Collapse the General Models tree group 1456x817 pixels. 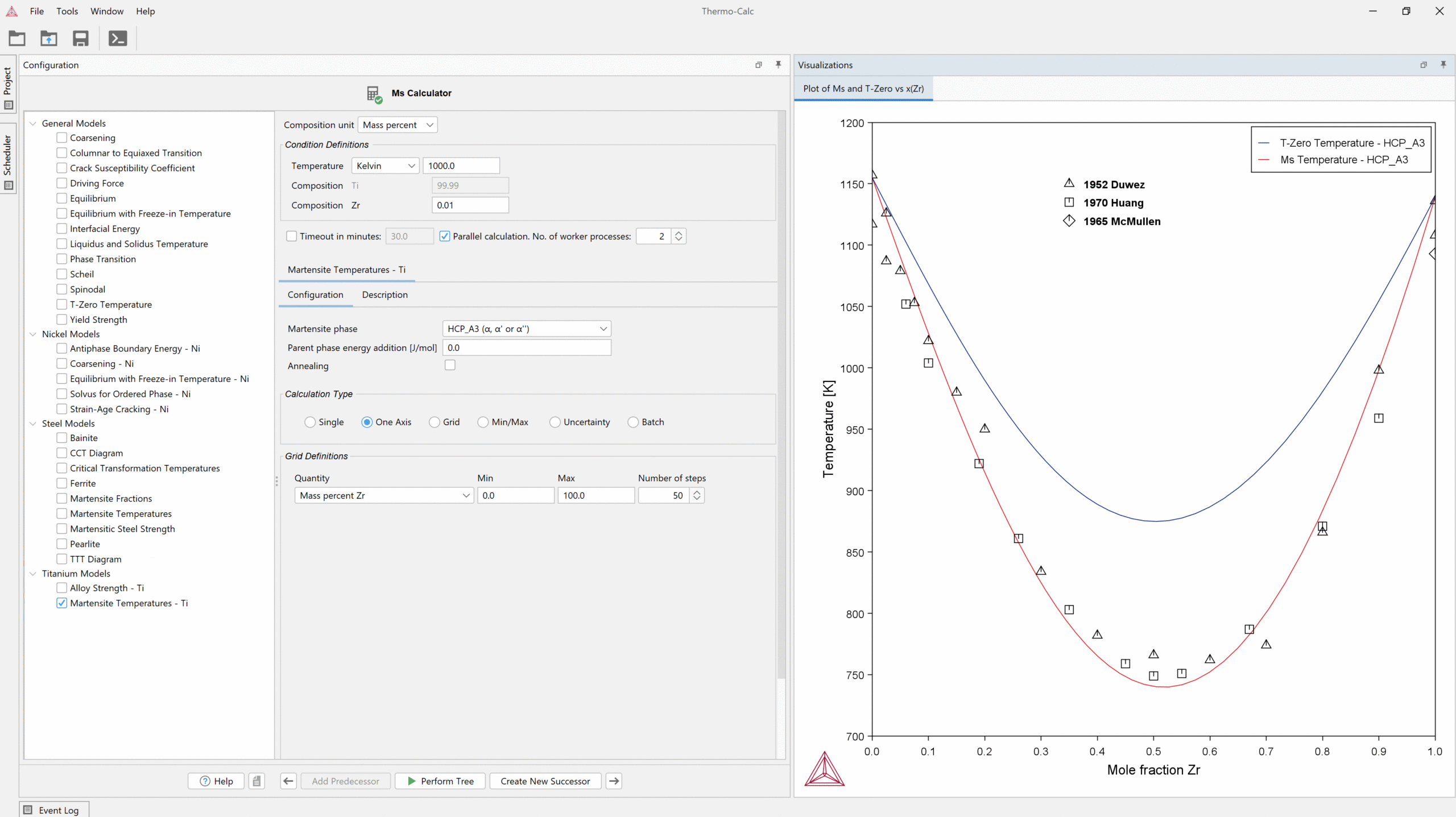tap(33, 123)
